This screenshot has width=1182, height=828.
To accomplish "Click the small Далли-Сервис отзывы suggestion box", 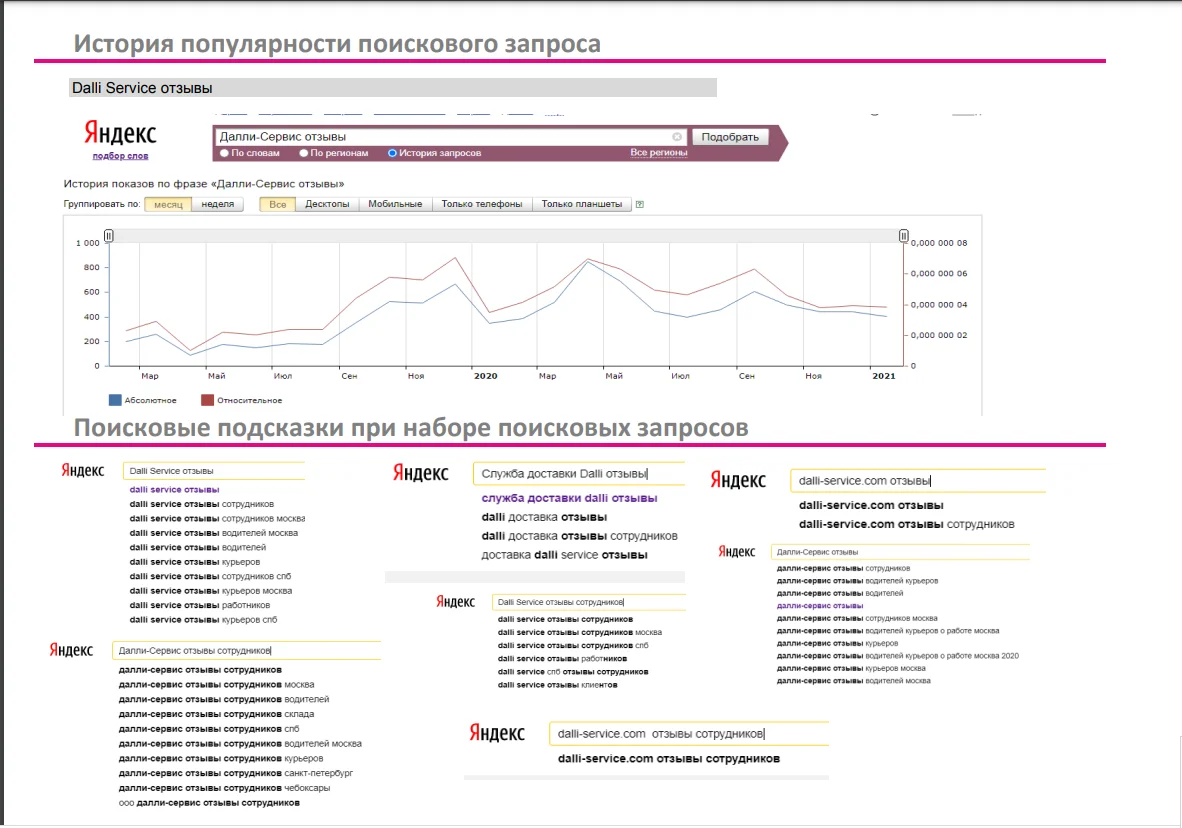I will click(900, 552).
